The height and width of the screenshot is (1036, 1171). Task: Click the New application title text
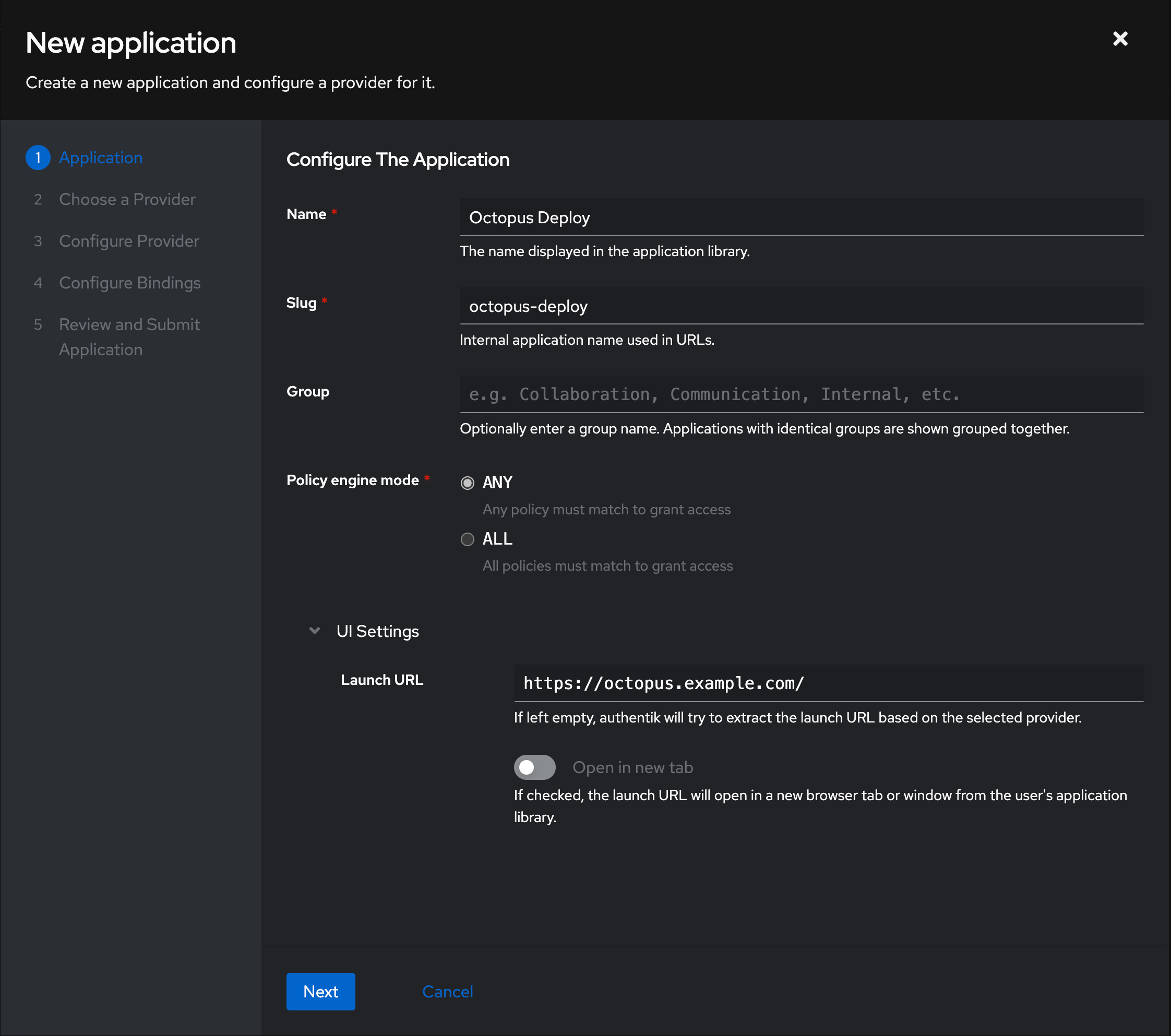pyautogui.click(x=130, y=42)
